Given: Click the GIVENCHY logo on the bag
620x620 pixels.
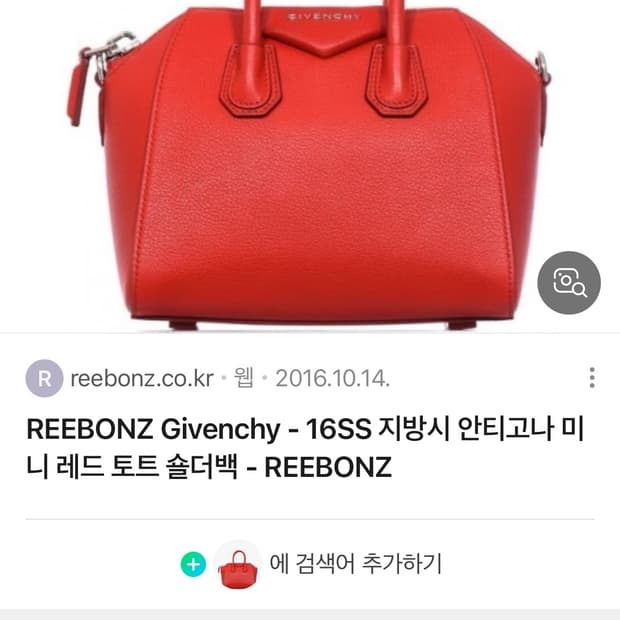Looking at the screenshot, I should pyautogui.click(x=323, y=17).
